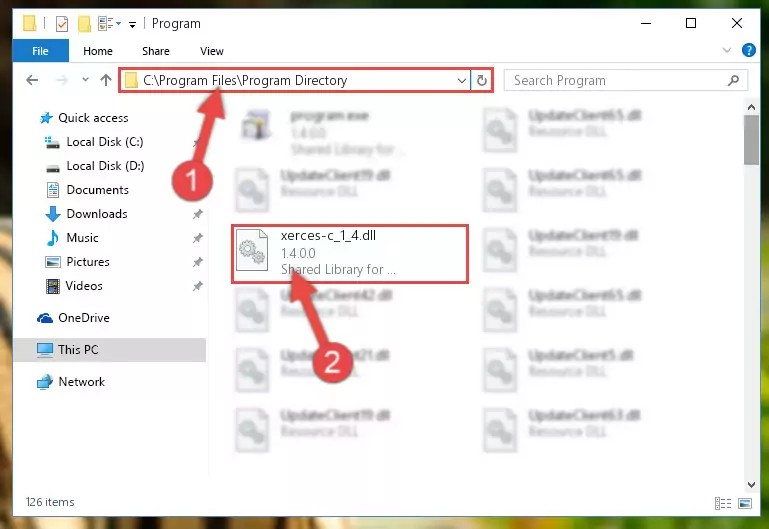Open Documents in the navigation pane

98,190
